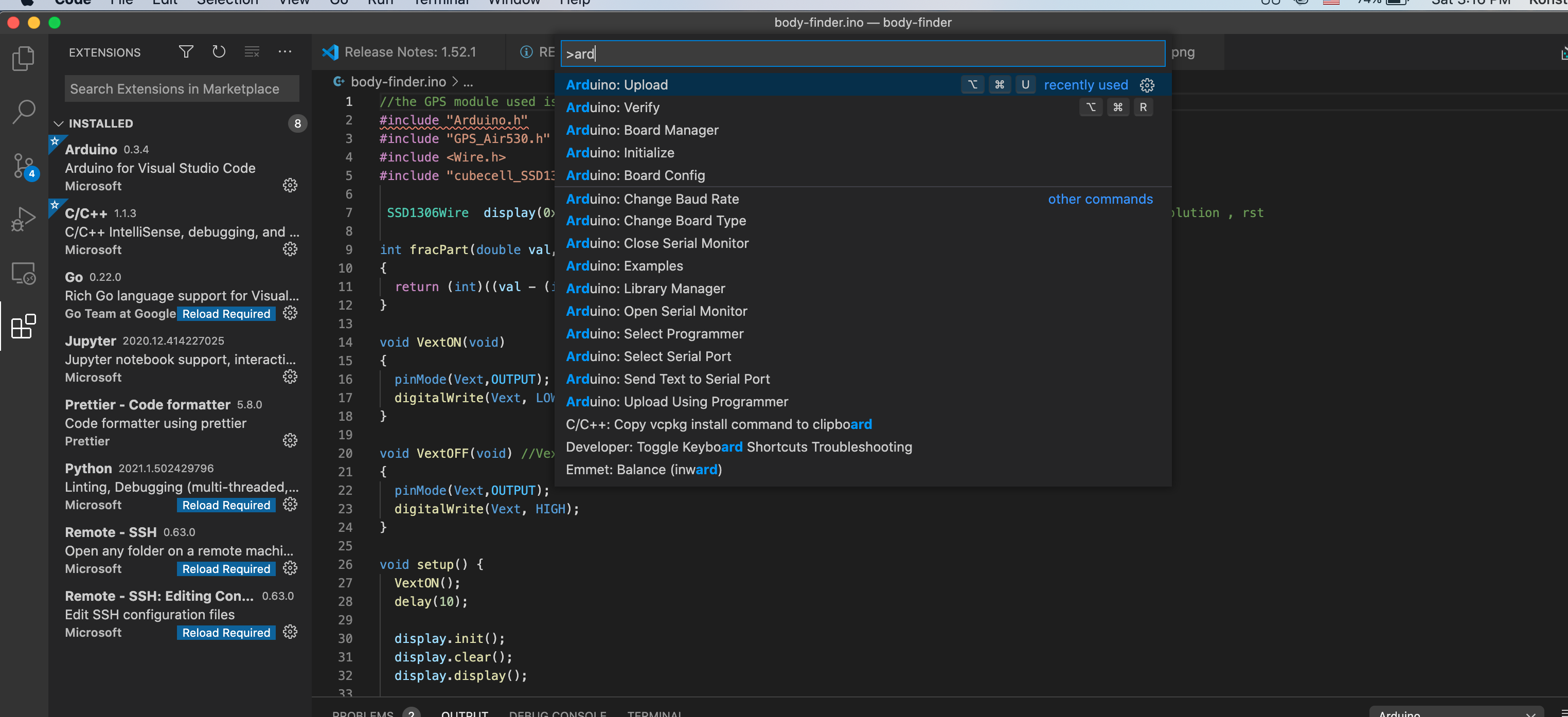Click the filter extensions funnel icon
This screenshot has width=1568, height=717.
[186, 52]
